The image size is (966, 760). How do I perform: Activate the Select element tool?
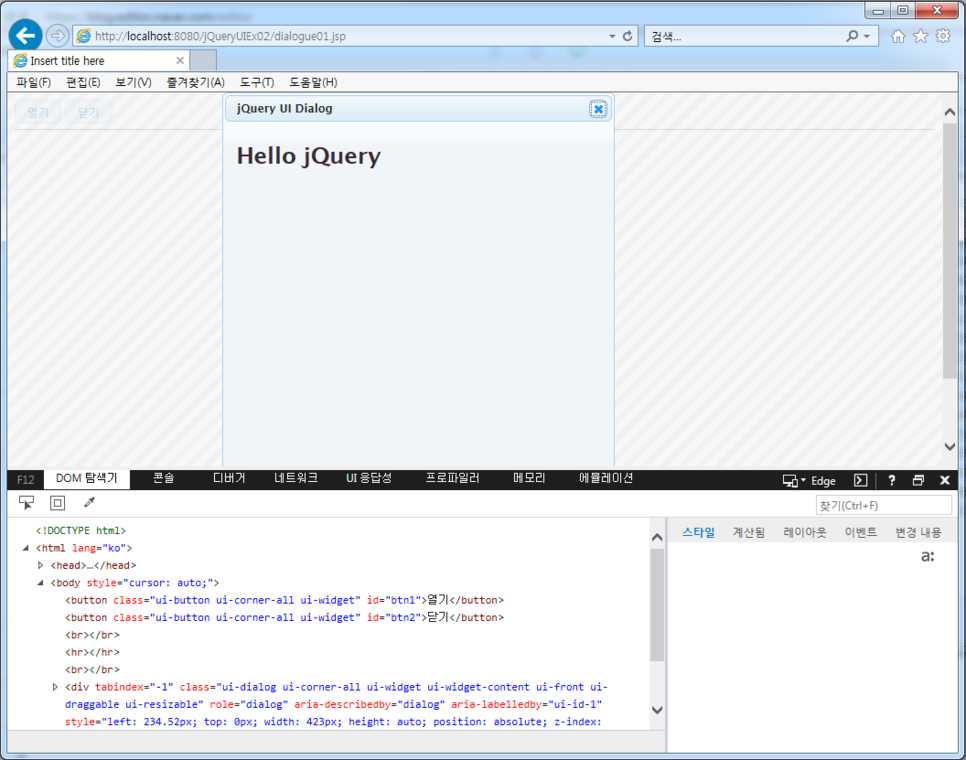pos(26,503)
